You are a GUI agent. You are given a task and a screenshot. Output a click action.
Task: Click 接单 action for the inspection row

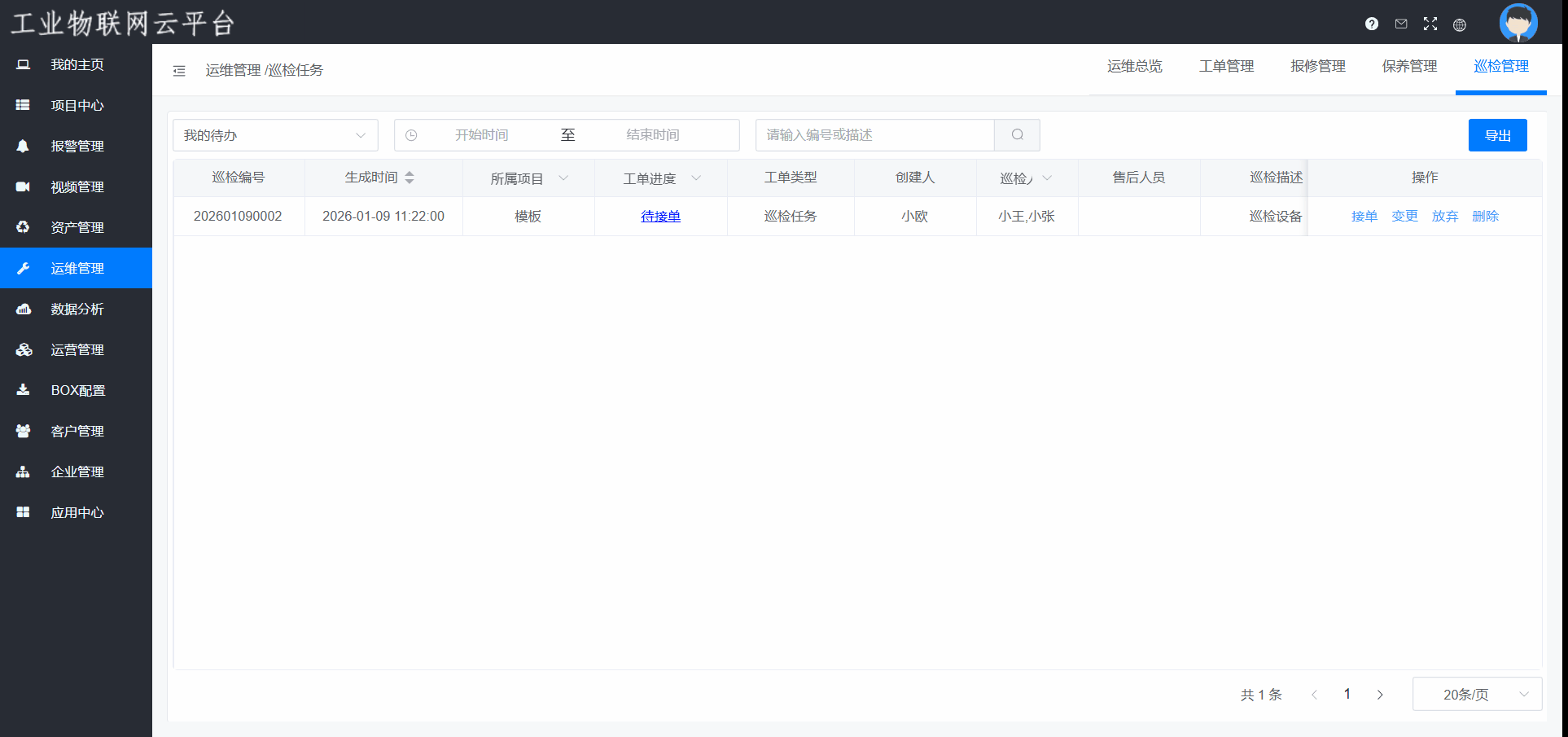1364,217
